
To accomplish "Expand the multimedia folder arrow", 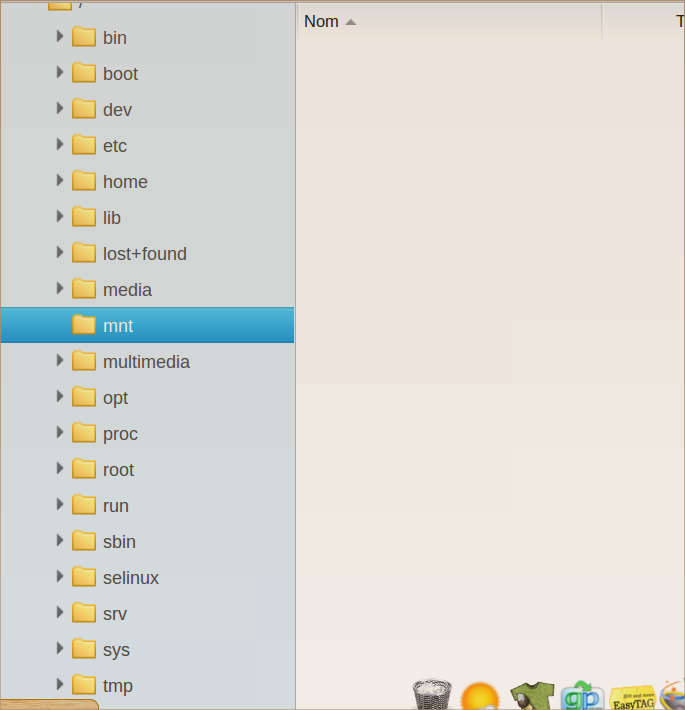I will point(59,361).
